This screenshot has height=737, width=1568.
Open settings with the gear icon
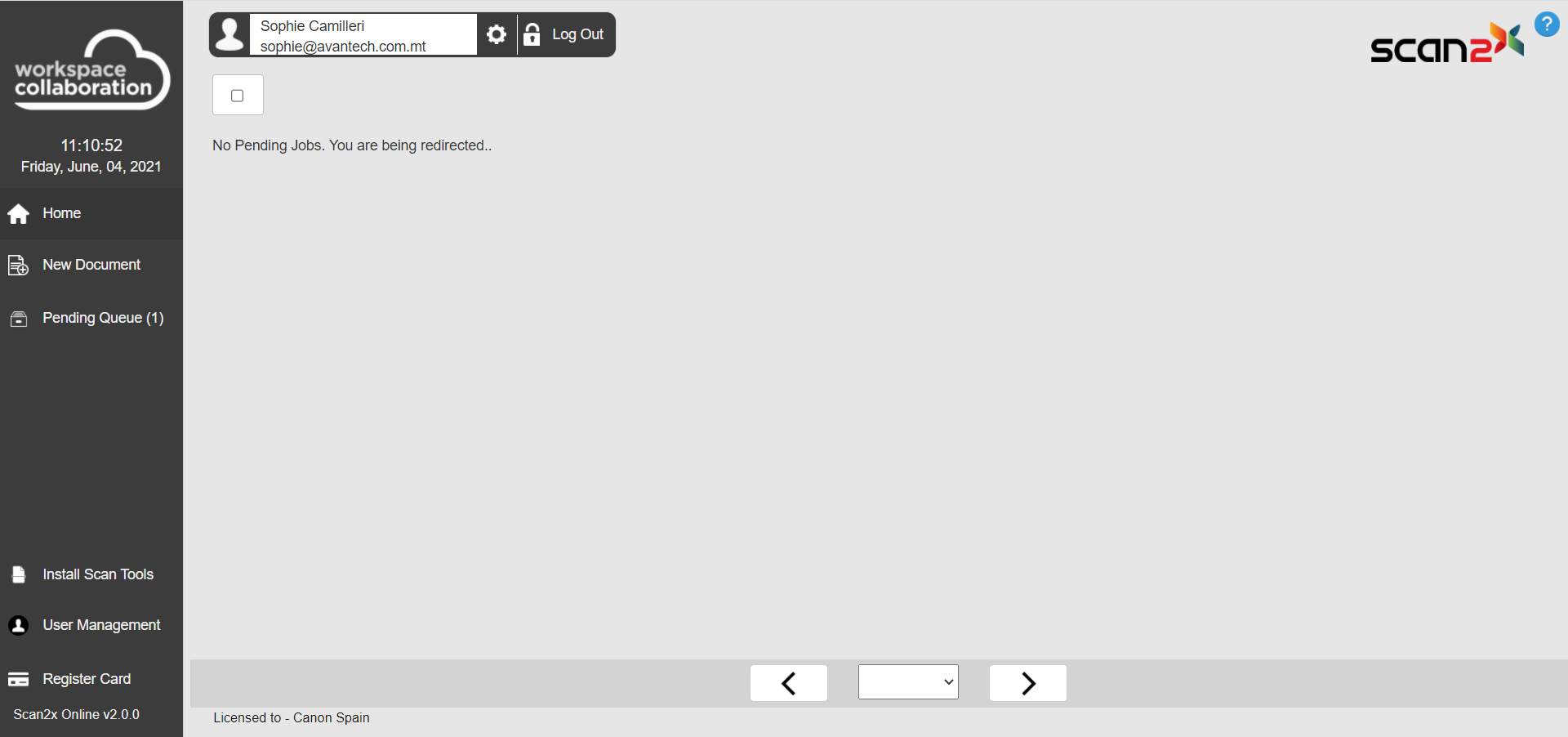click(497, 34)
